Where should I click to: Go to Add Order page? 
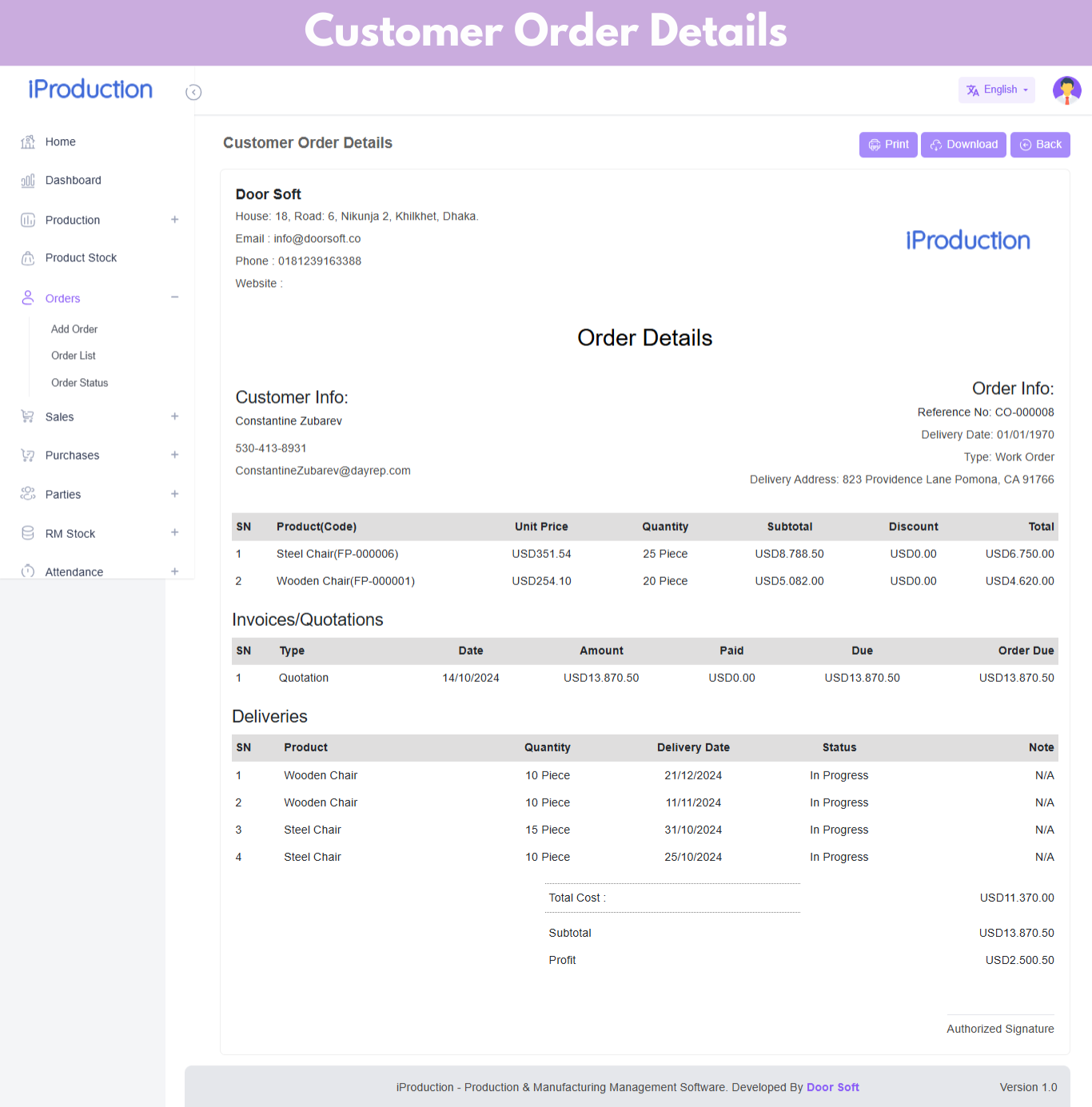(74, 329)
